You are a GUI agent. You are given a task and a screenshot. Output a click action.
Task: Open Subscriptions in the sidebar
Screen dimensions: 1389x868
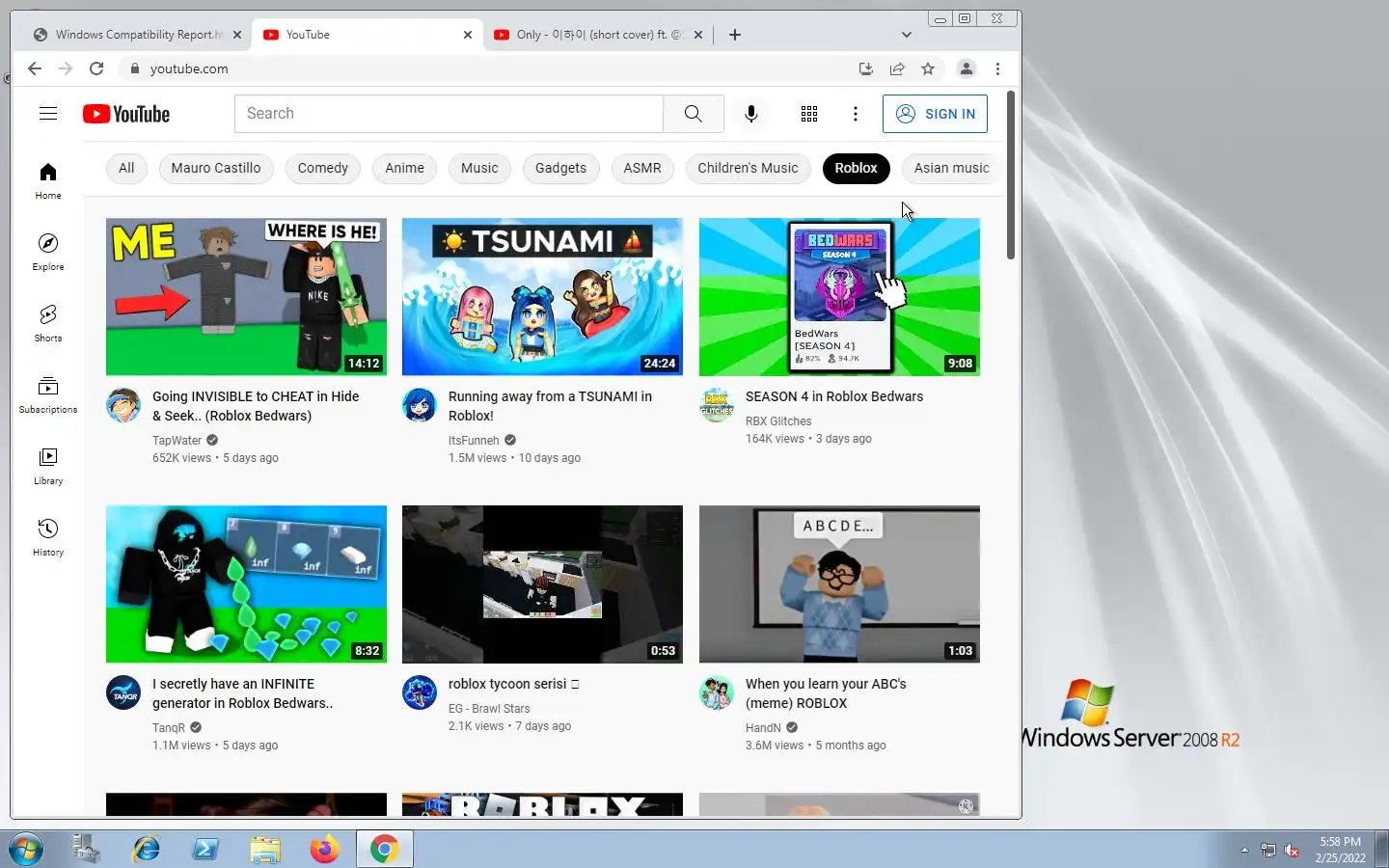pos(48,395)
